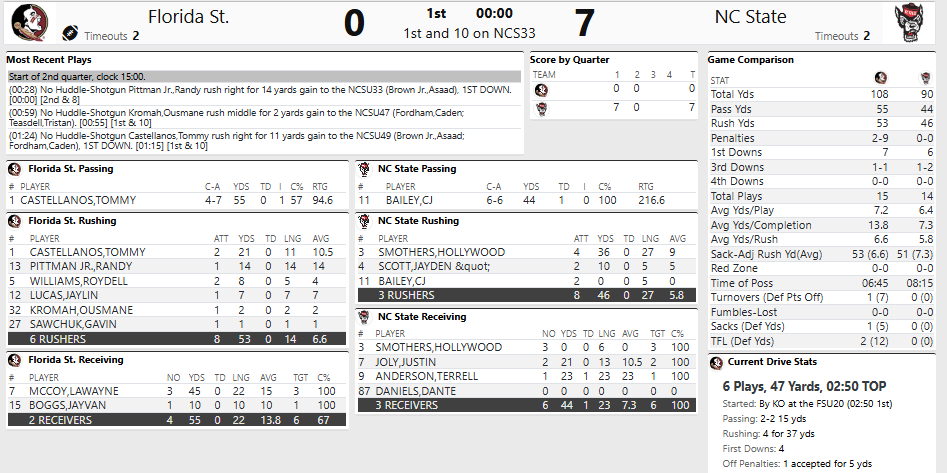Click the NC State logo in Score by Quarter

pos(541,107)
